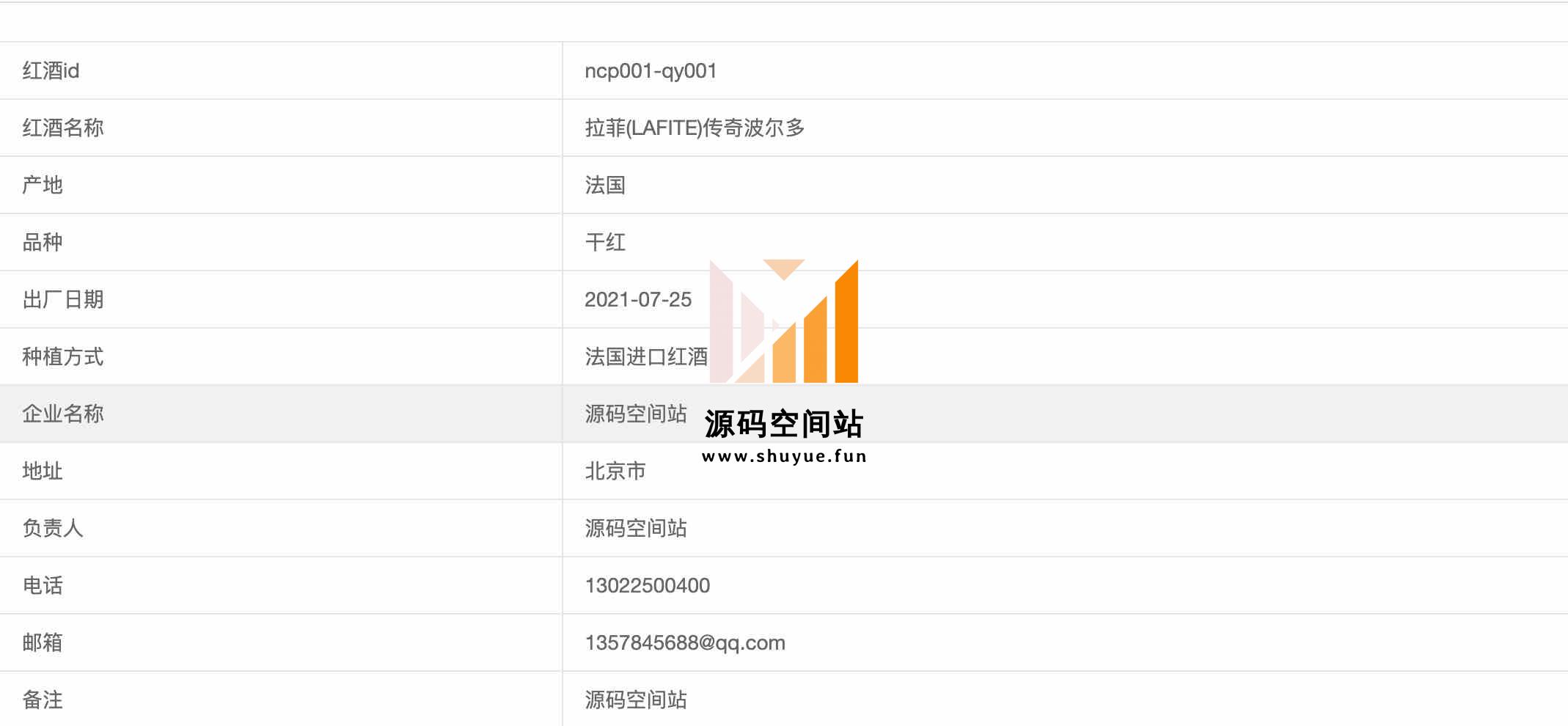This screenshot has width=1568, height=726.
Task: Click the bold 源码空间站 watermark title
Action: point(784,424)
